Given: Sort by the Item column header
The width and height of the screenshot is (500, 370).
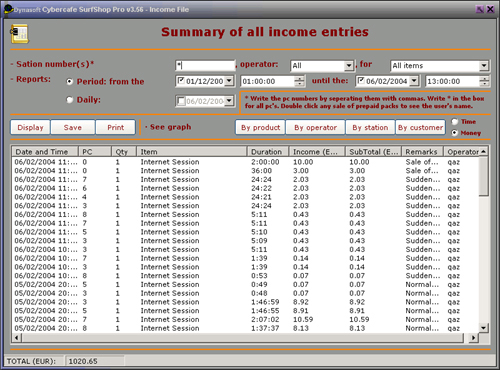Looking at the screenshot, I should 192,152.
